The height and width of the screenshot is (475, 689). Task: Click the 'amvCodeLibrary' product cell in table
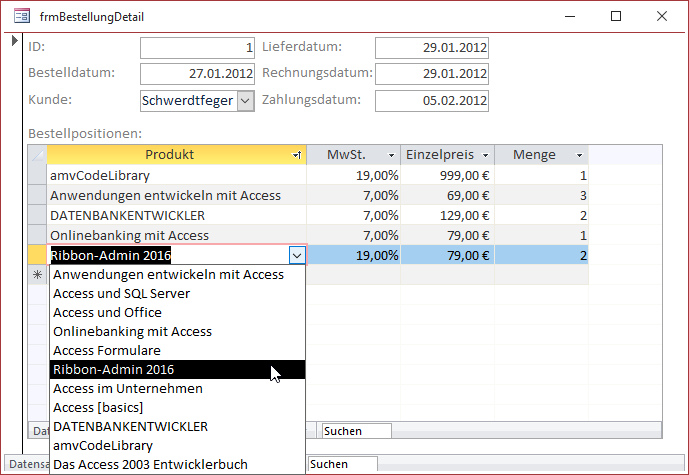(177, 175)
